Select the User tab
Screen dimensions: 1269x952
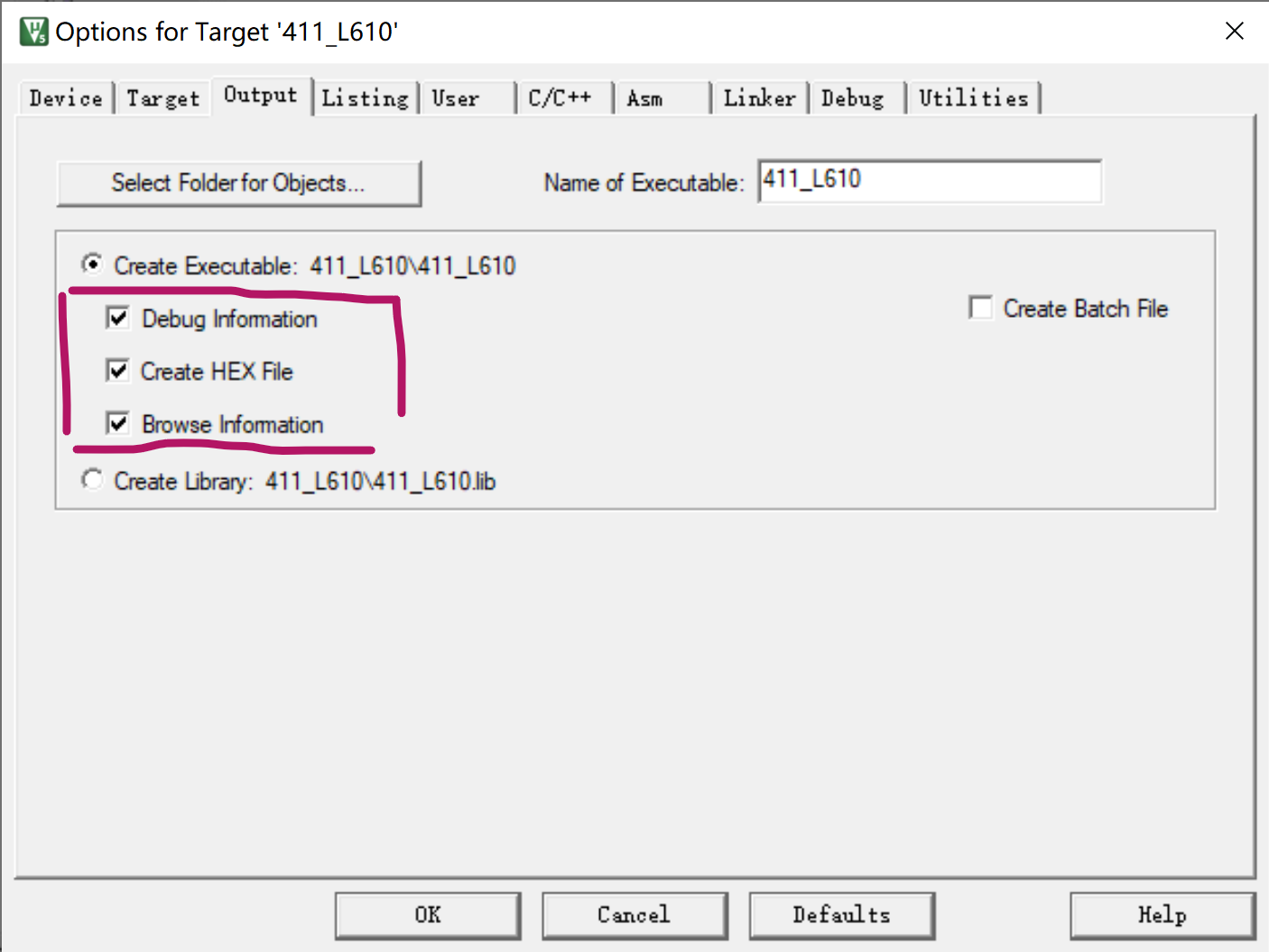(x=467, y=98)
